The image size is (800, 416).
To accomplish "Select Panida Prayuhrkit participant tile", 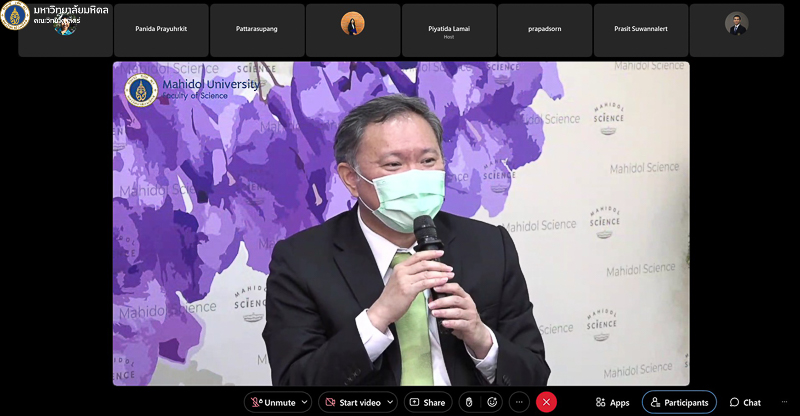I will (x=161, y=29).
